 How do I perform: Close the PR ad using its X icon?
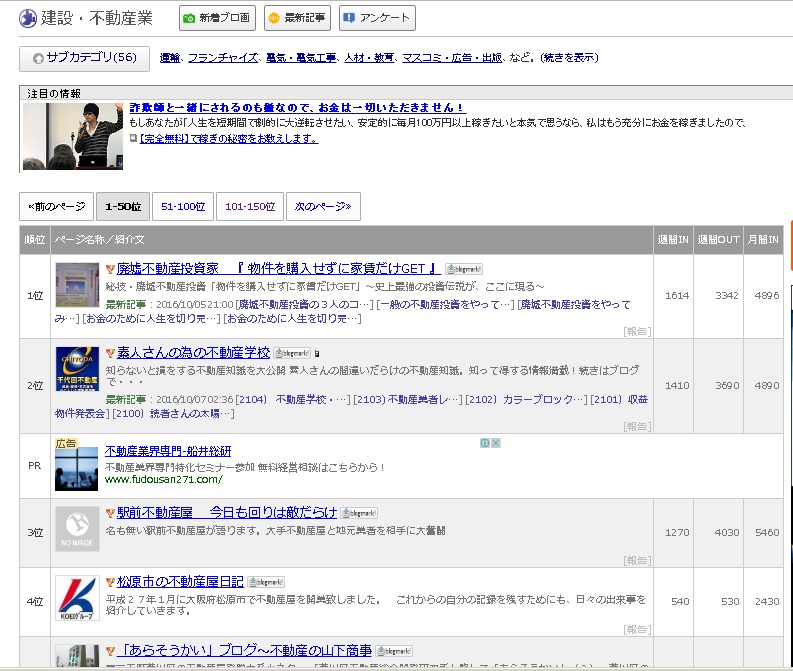click(x=495, y=443)
